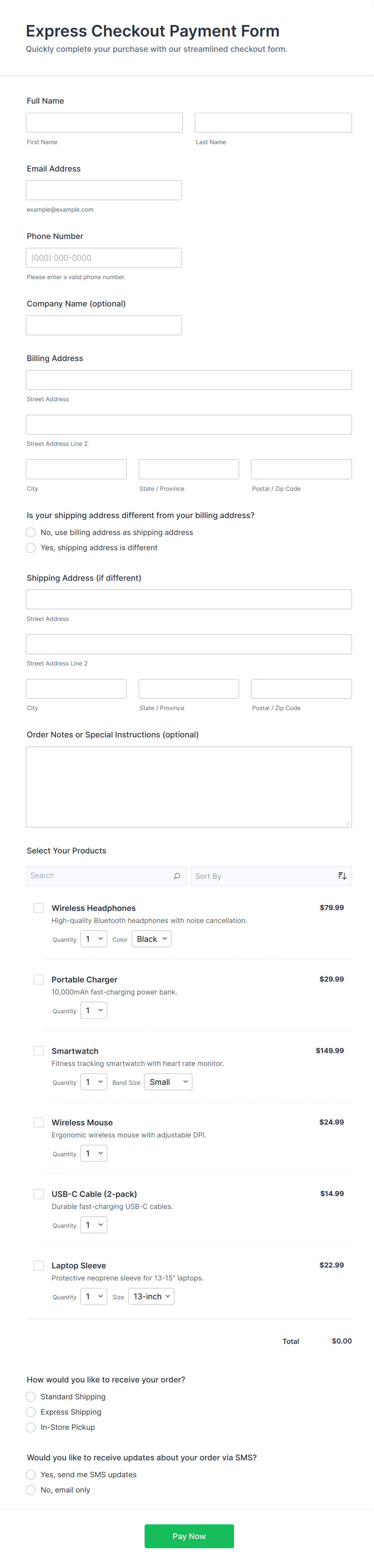The image size is (374, 1568).
Task: Click the First Name input field
Action: coord(104,122)
